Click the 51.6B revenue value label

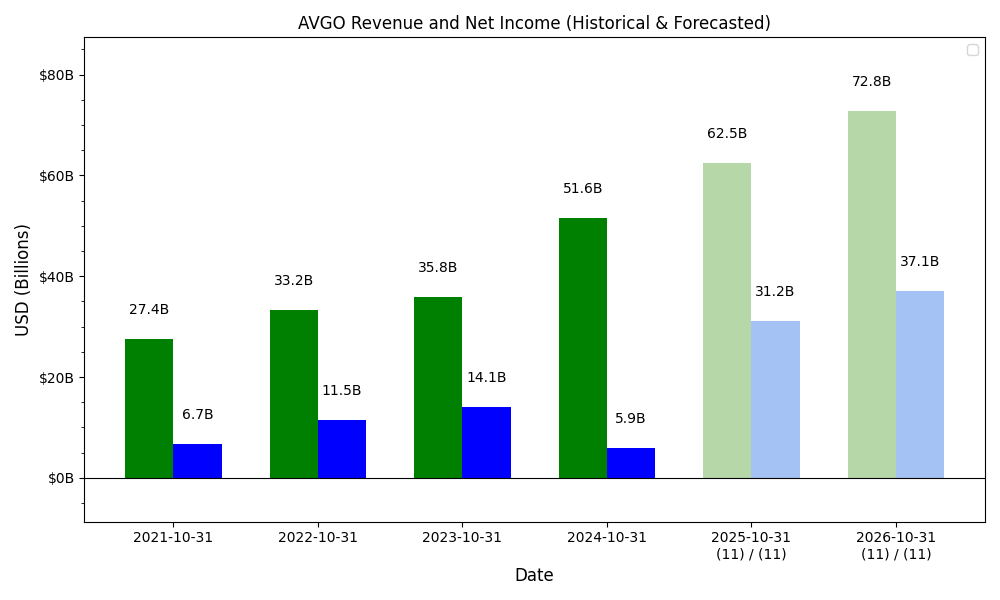coord(582,188)
